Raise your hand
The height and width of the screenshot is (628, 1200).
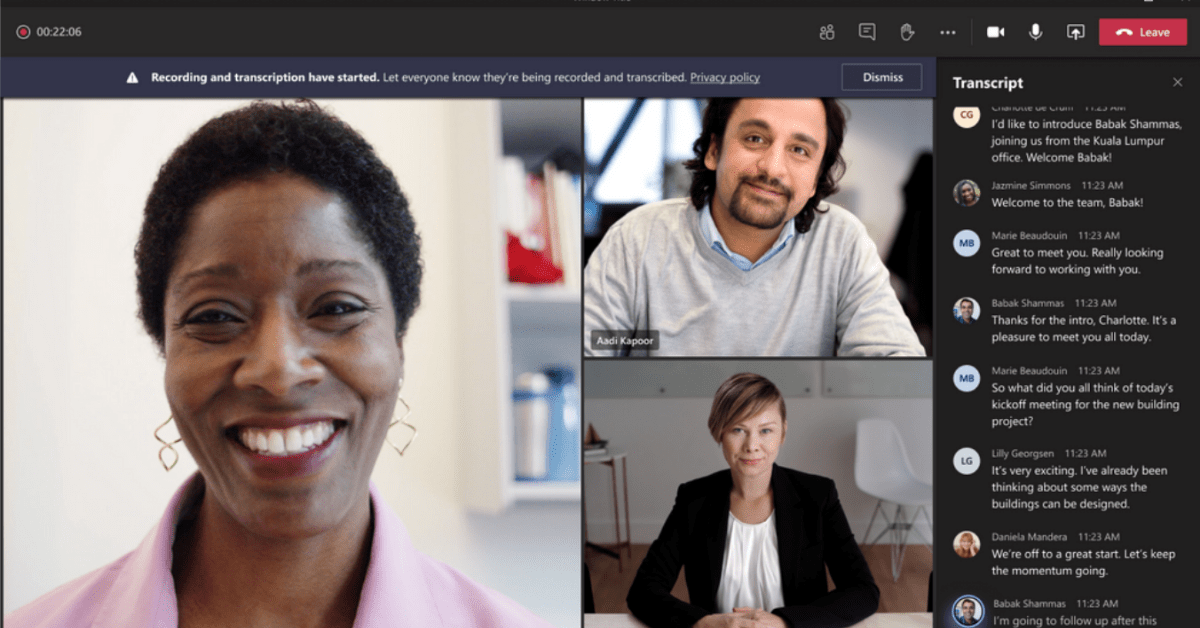pos(905,31)
